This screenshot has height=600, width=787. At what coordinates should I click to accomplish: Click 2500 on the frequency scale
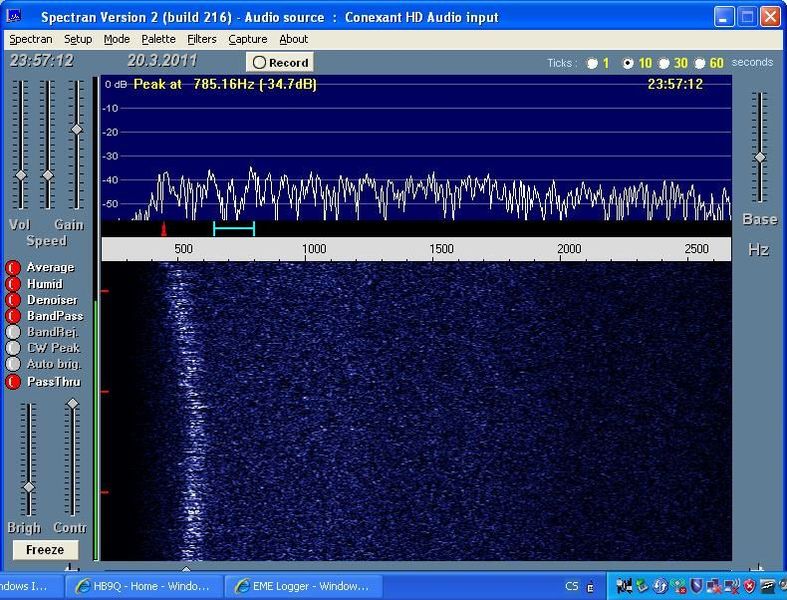pyautogui.click(x=697, y=249)
